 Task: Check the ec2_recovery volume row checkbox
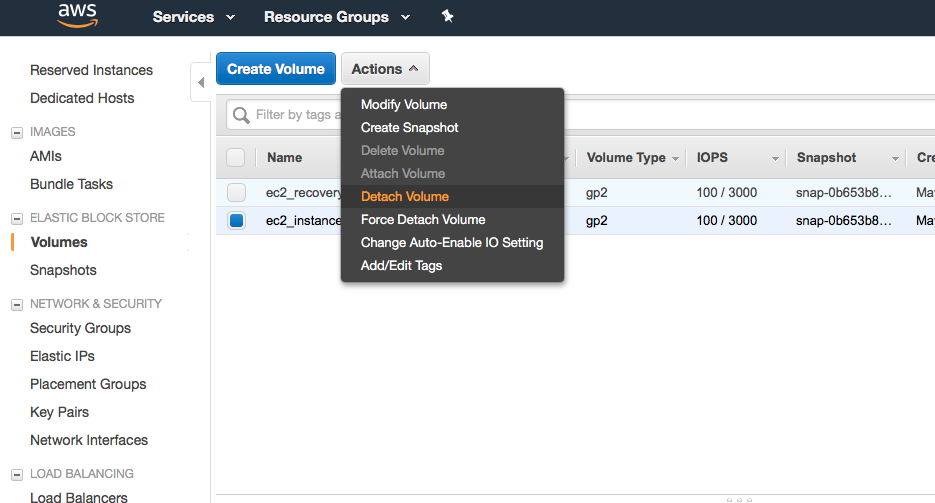pyautogui.click(x=236, y=192)
